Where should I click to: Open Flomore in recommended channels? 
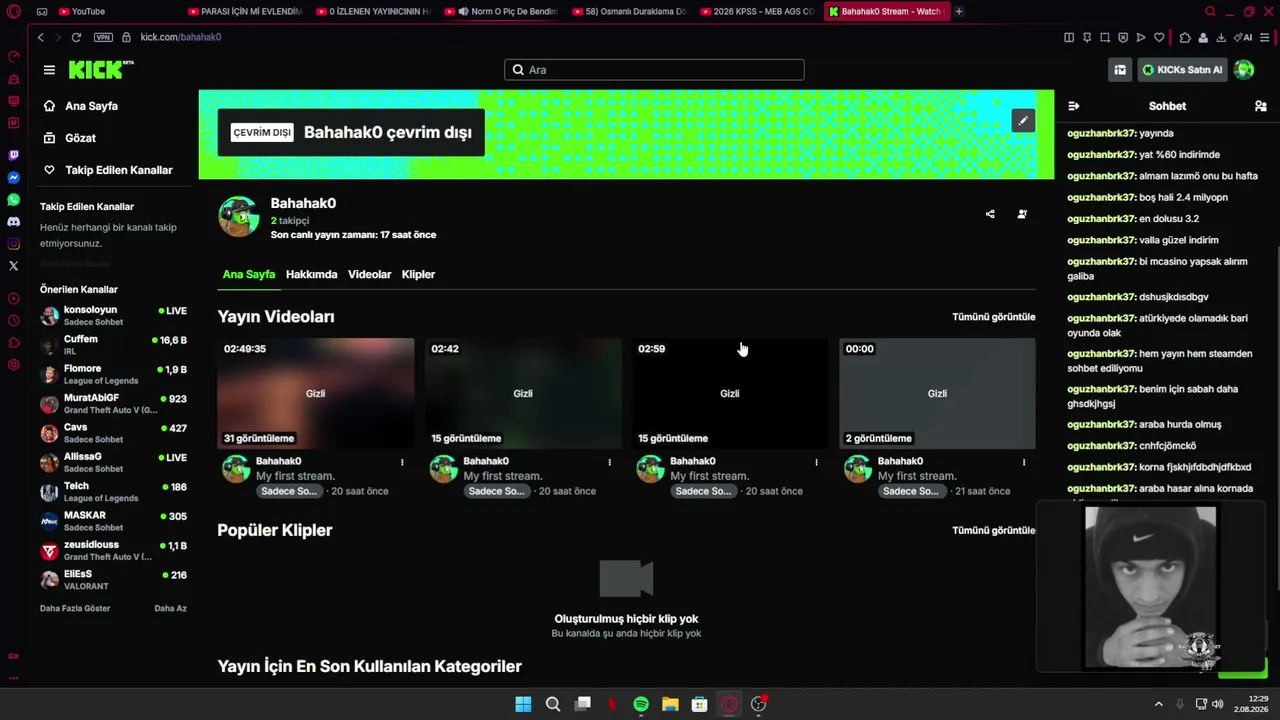(x=114, y=374)
